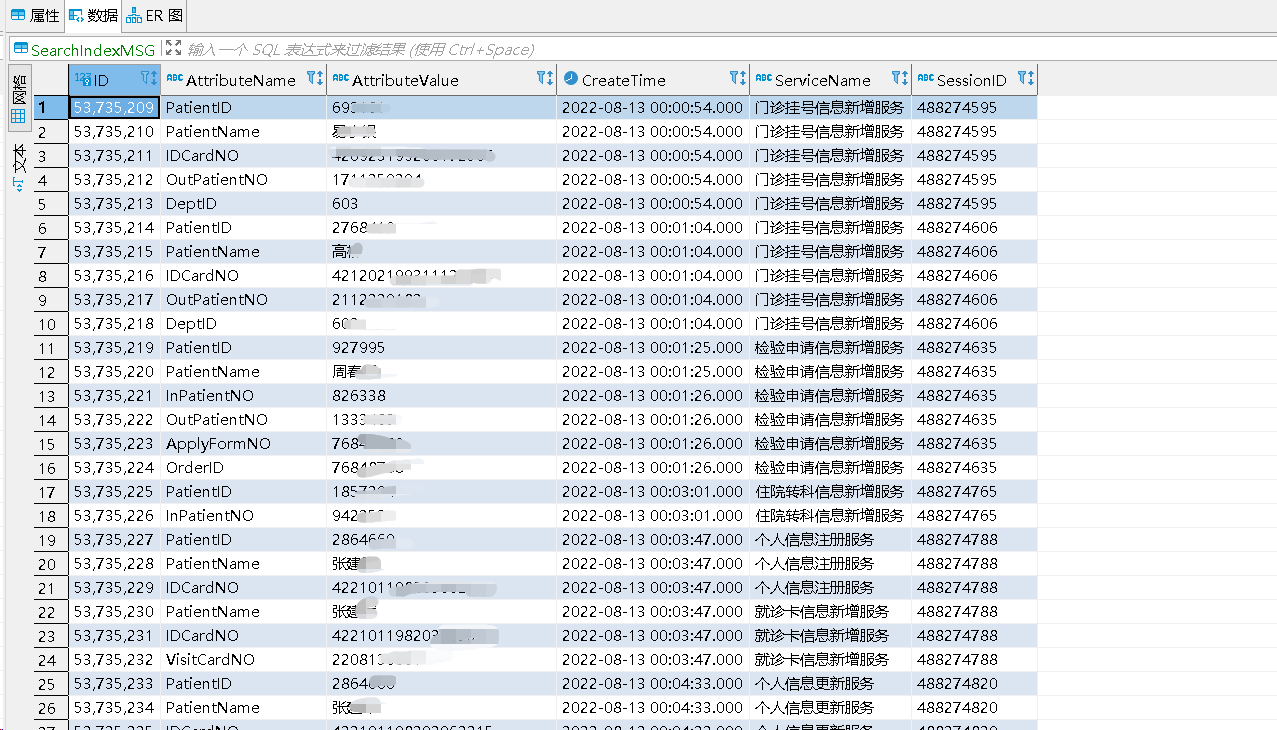
Task: Switch to 网格 grid view
Action: [19, 98]
